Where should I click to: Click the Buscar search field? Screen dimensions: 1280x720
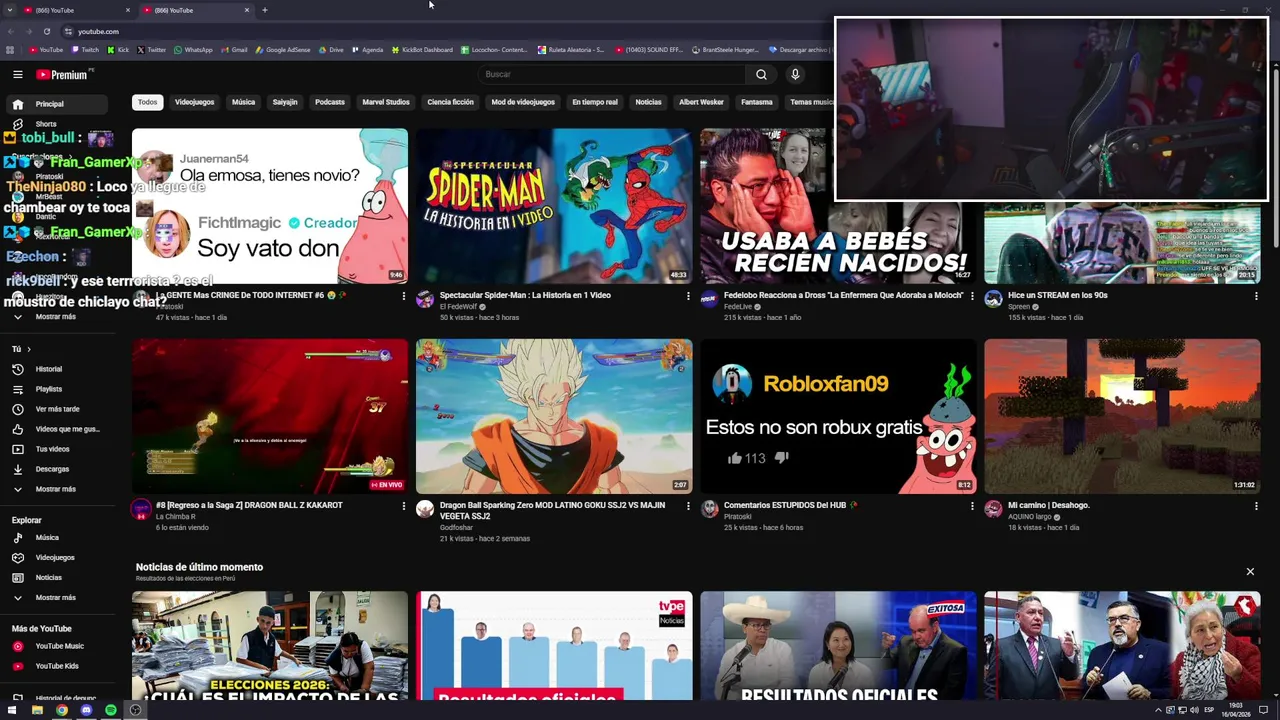point(610,74)
